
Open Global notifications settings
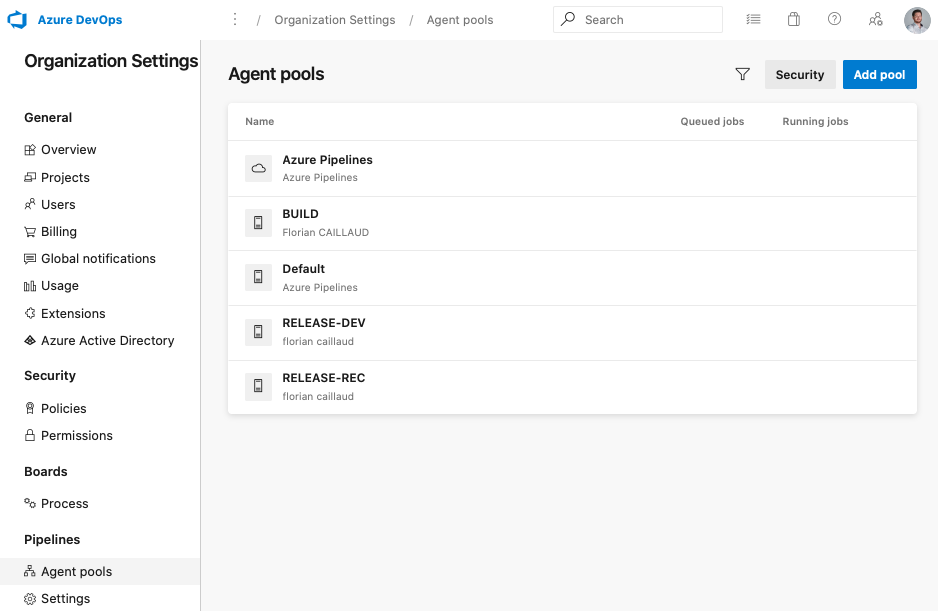[98, 259]
